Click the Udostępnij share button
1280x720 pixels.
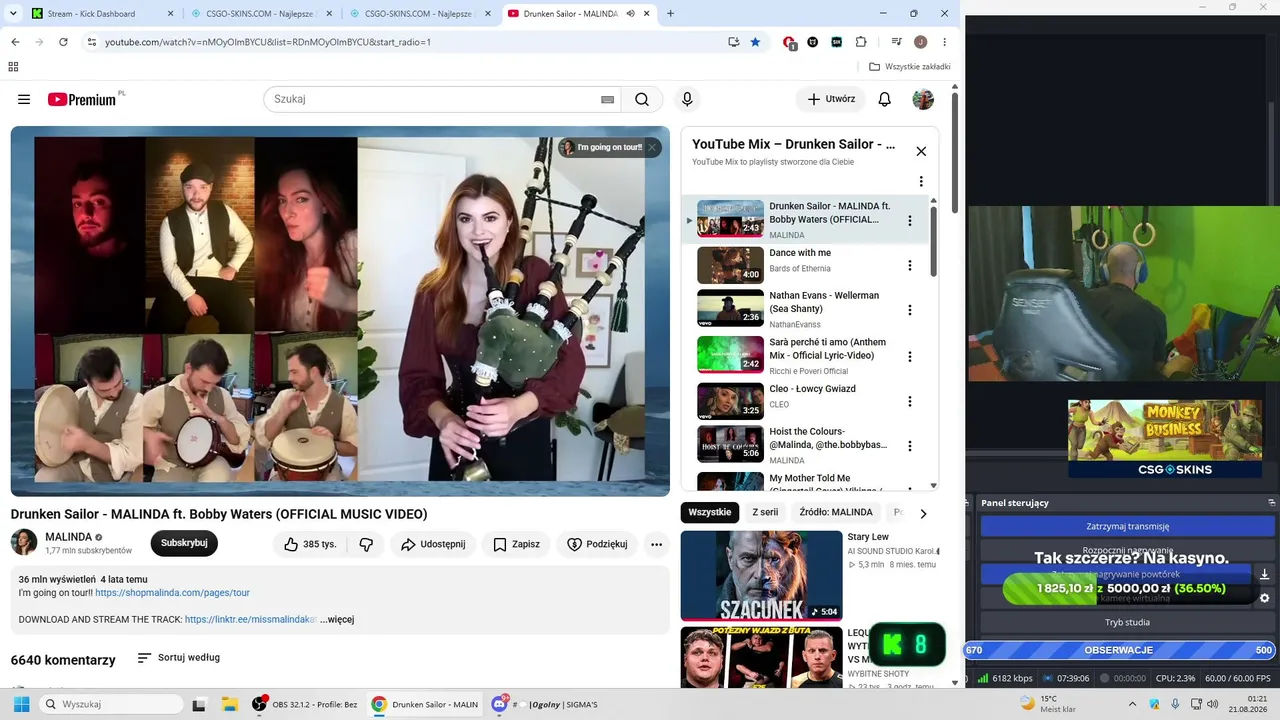pos(433,544)
